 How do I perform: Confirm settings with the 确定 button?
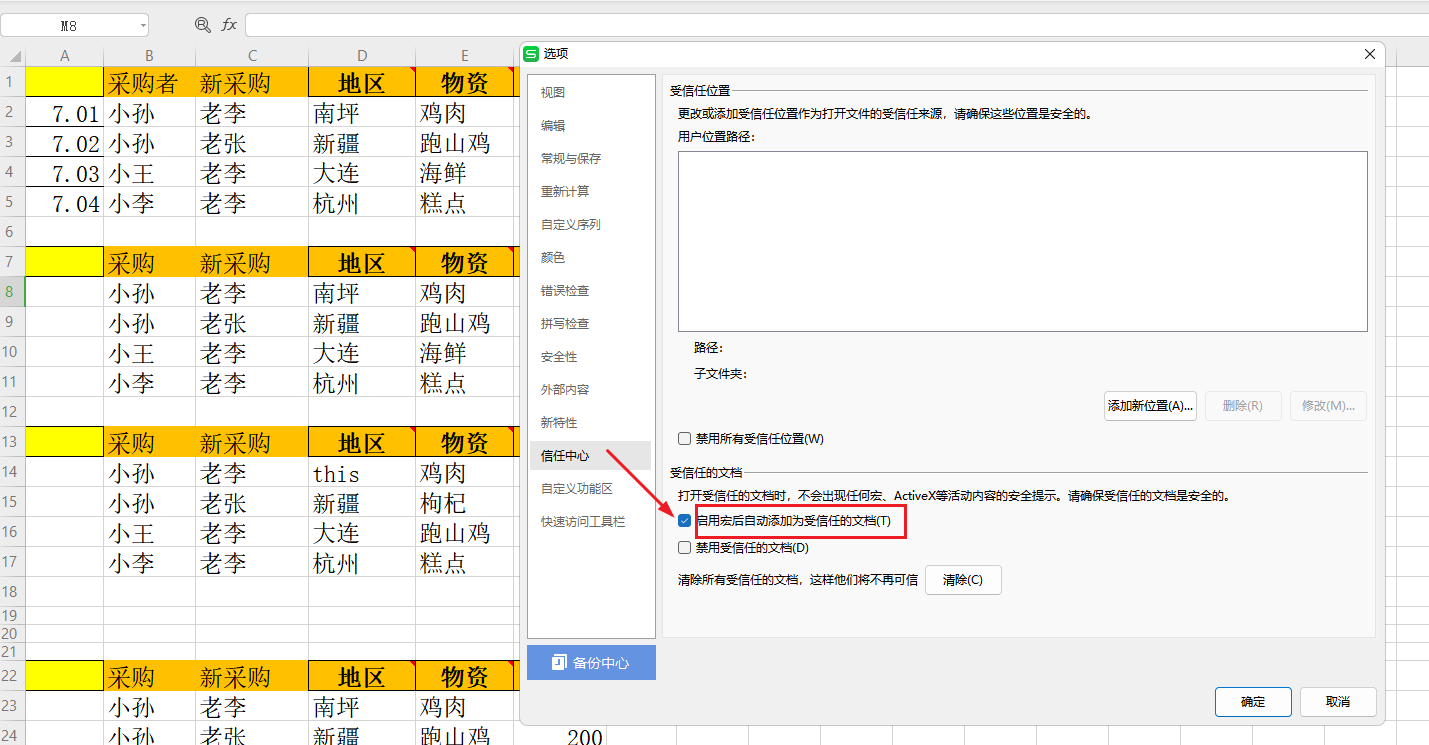1252,701
